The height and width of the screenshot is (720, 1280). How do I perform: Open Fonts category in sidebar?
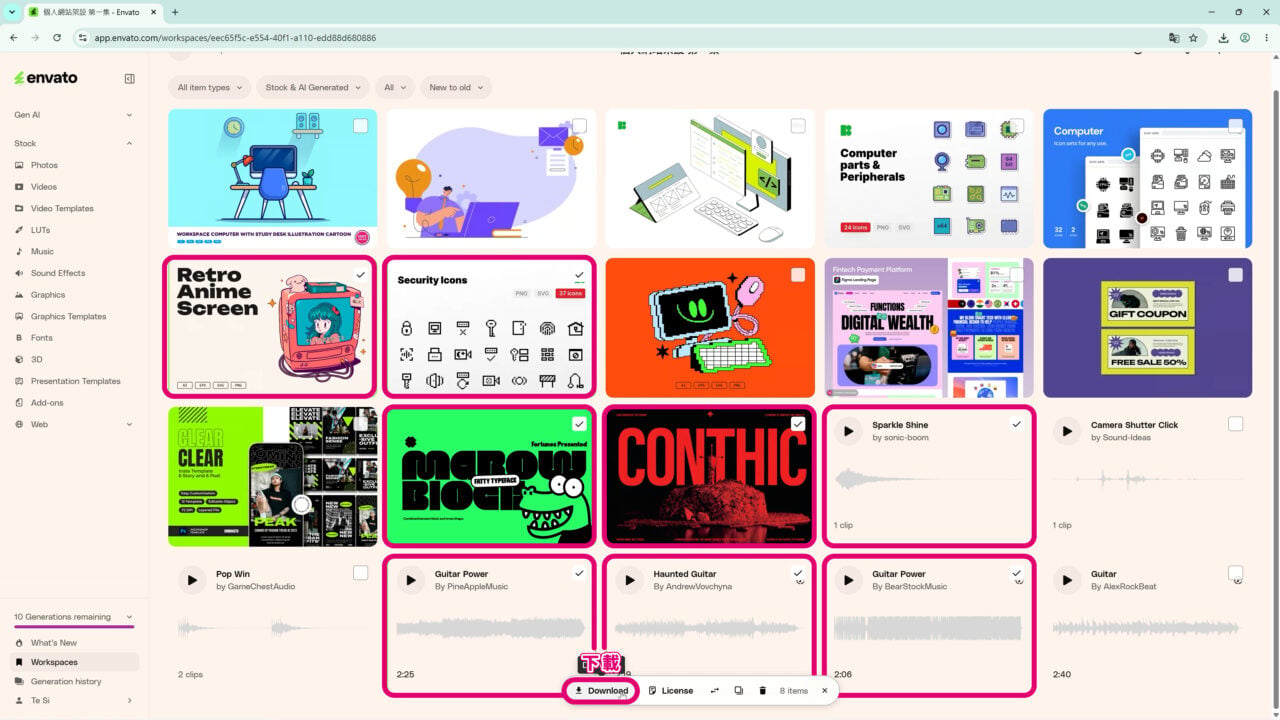(42, 338)
